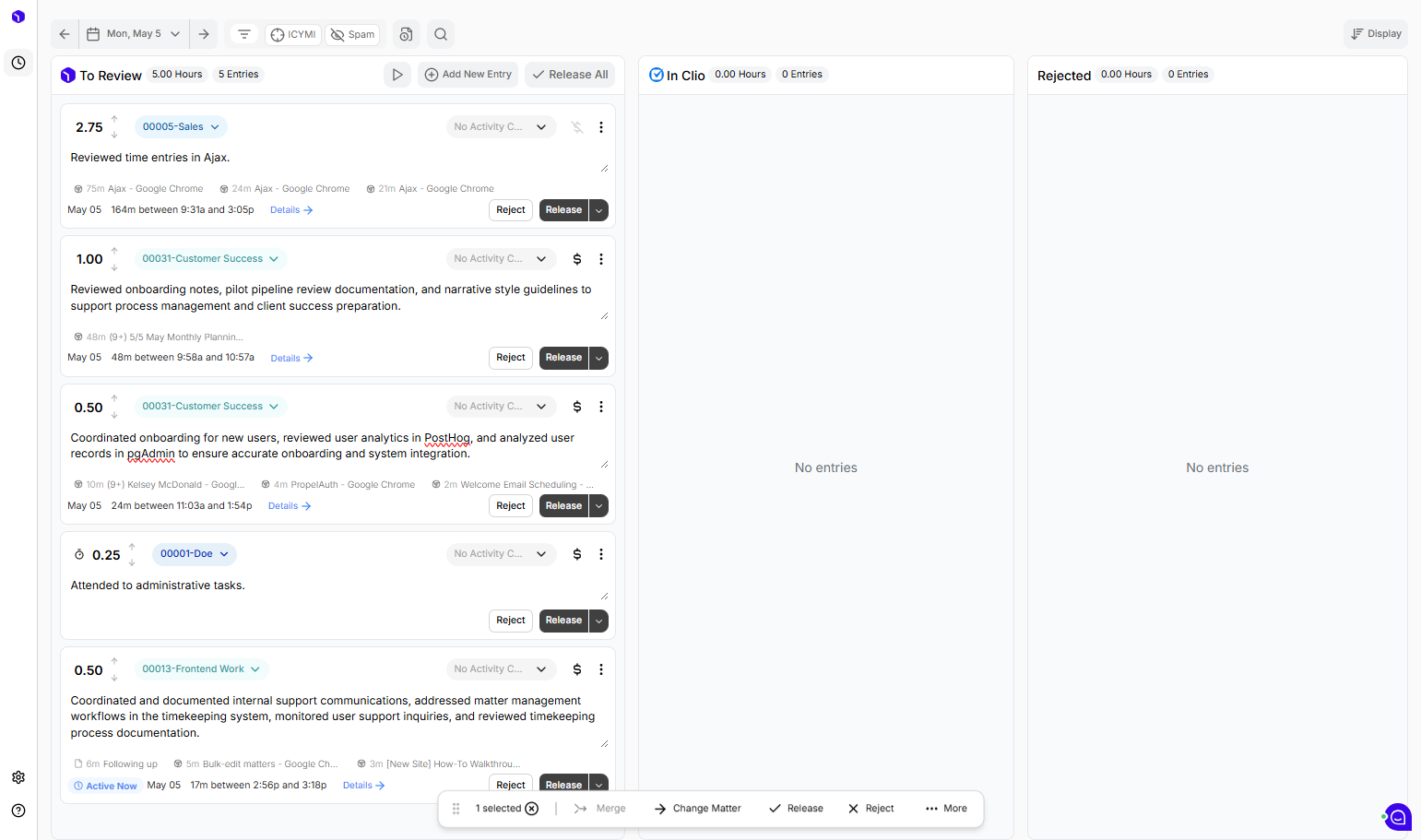This screenshot has height=840, width=1421.
Task: Open the chat support bubble
Action: (1398, 817)
